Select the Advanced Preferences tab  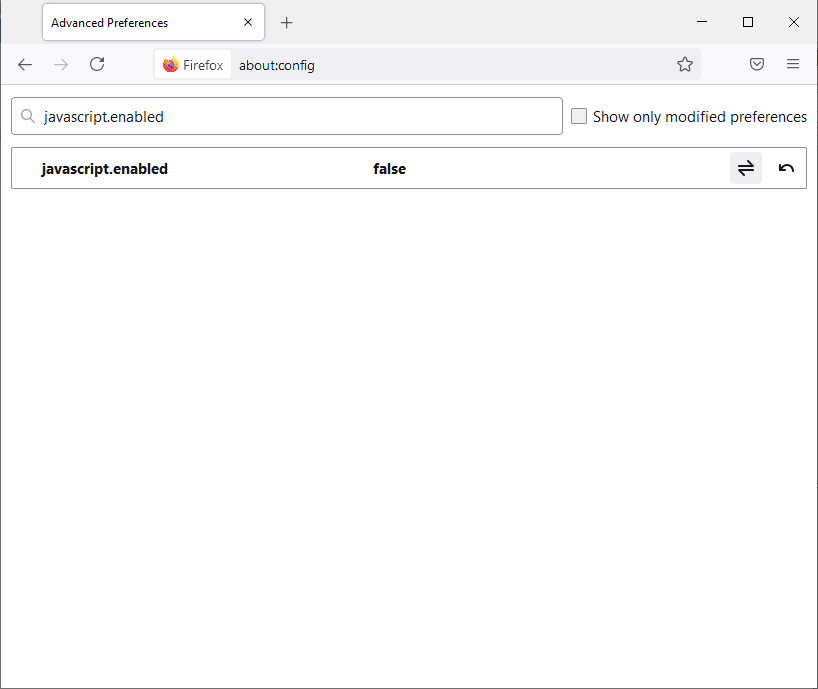pyautogui.click(x=130, y=22)
